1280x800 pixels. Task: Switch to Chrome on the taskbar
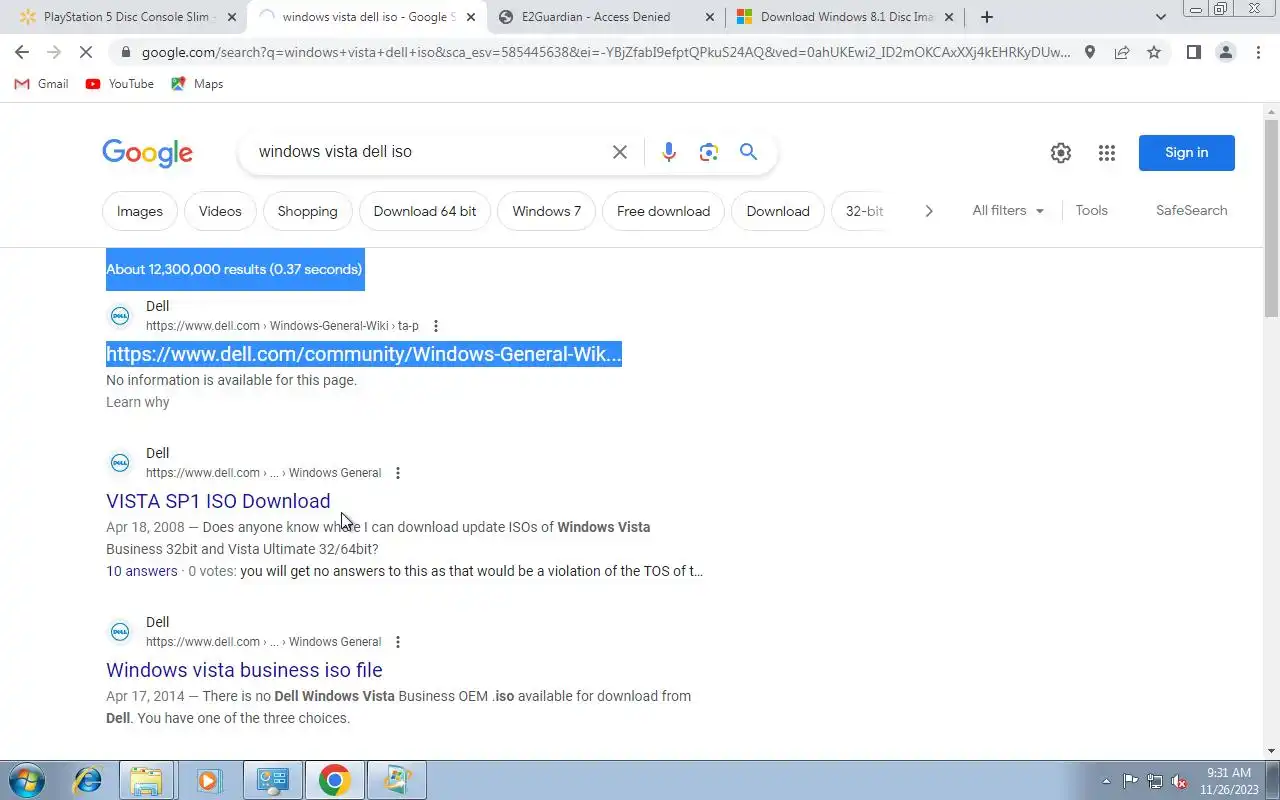[x=334, y=780]
